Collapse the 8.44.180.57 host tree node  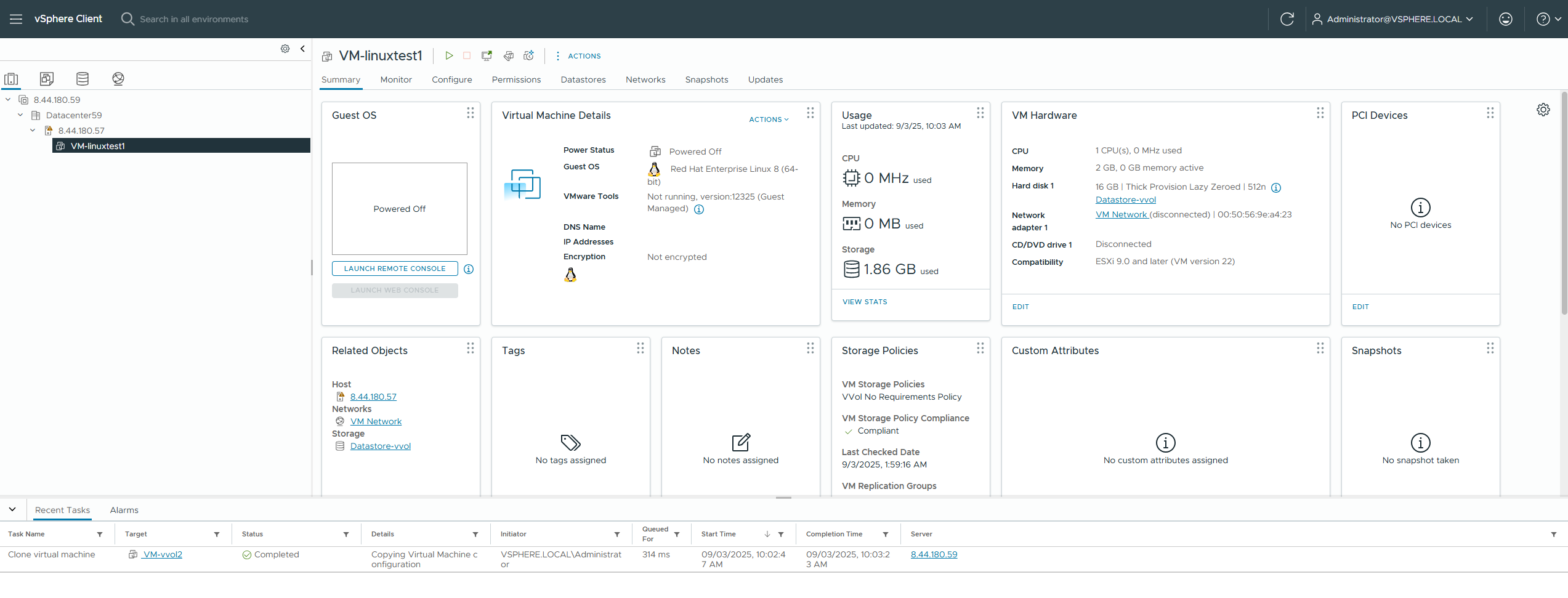point(33,130)
